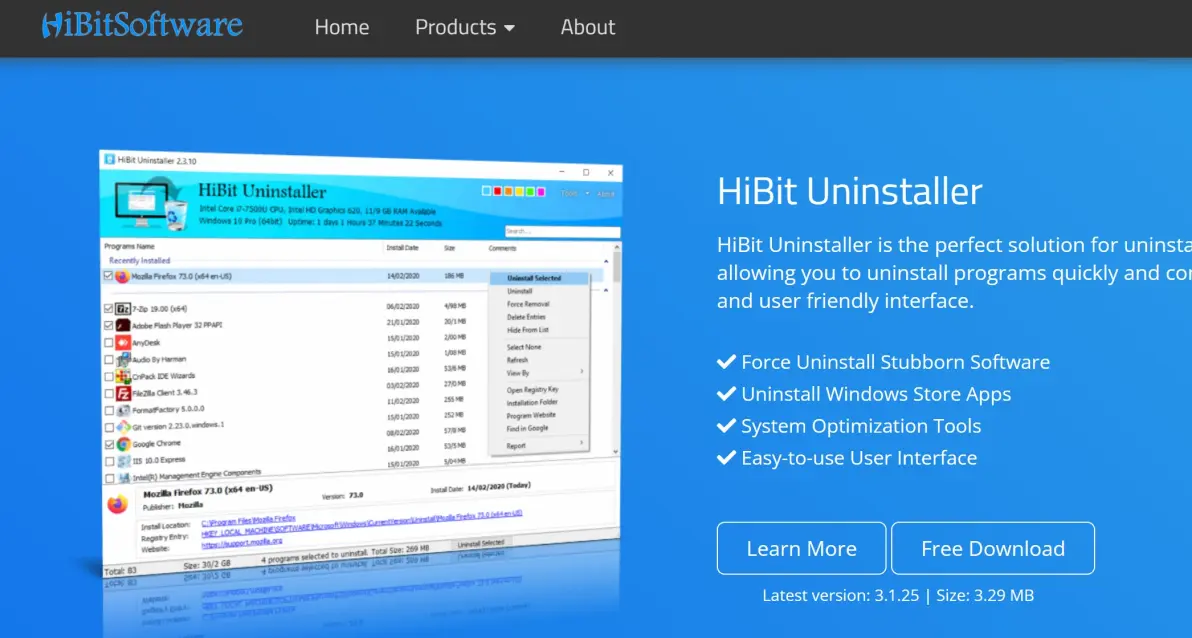Viewport: 1192px width, 638px height.
Task: Check the Audio By Harman checkbox
Action: (108, 360)
